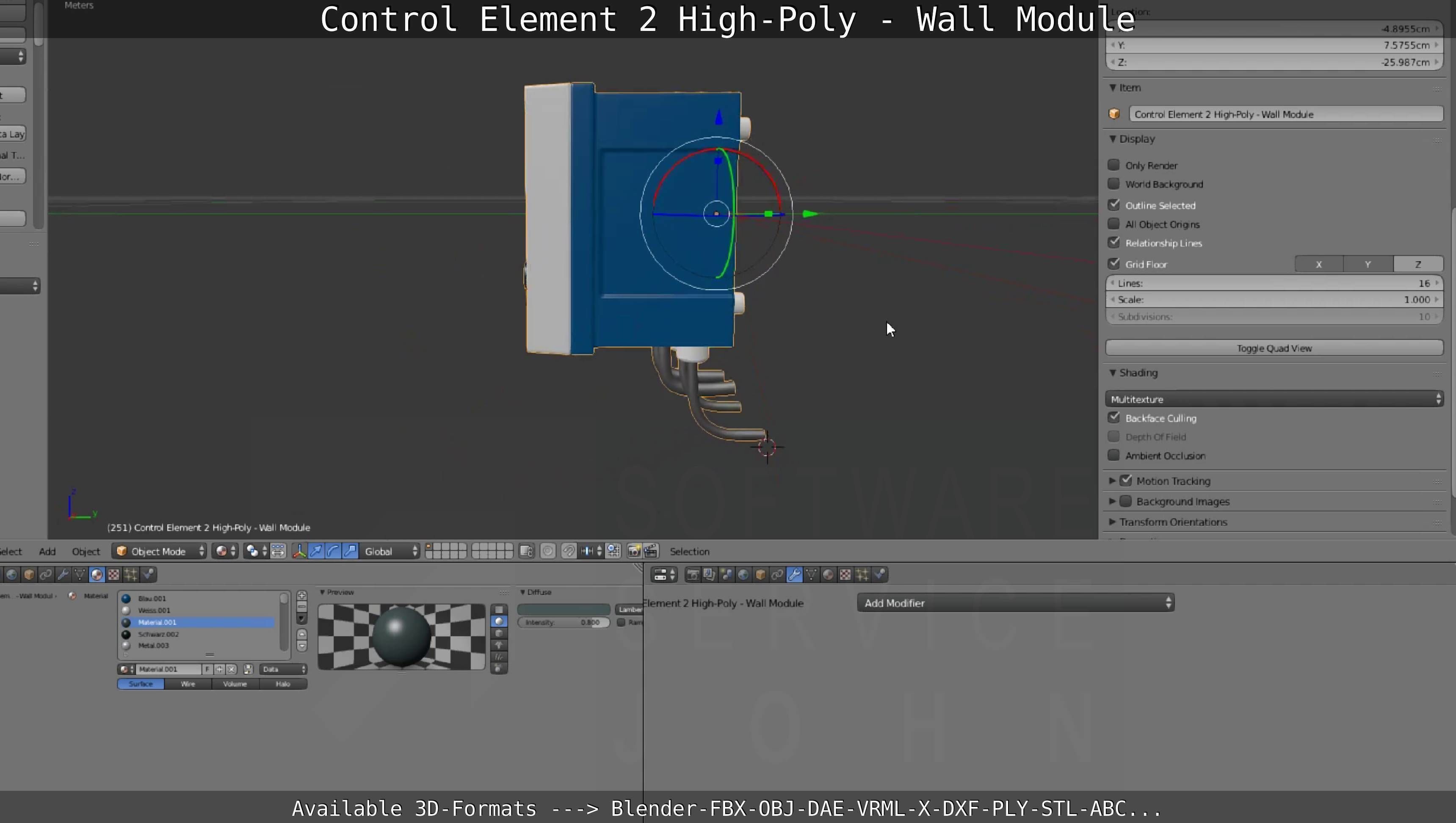Click Toggle Quad View button
Image resolution: width=1456 pixels, height=823 pixels.
[1274, 348]
